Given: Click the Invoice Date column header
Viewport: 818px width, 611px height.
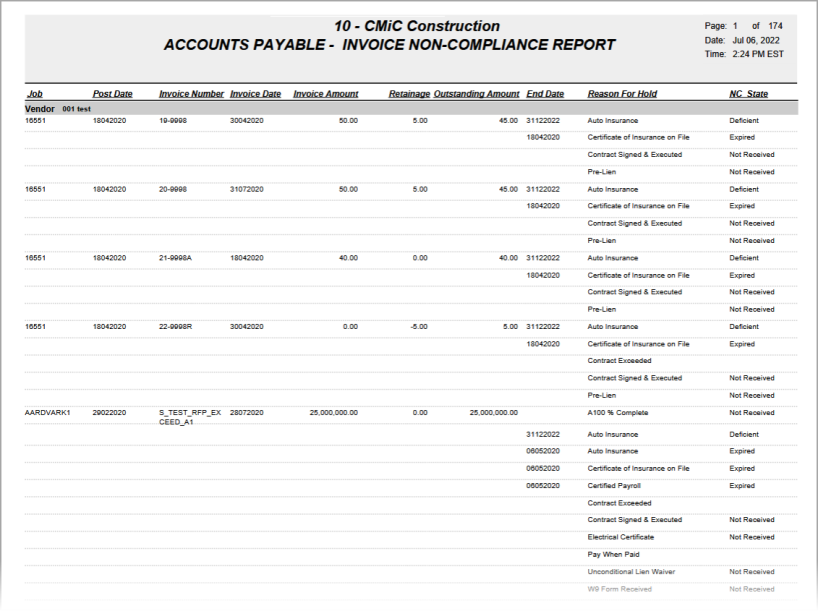Looking at the screenshot, I should click(255, 94).
